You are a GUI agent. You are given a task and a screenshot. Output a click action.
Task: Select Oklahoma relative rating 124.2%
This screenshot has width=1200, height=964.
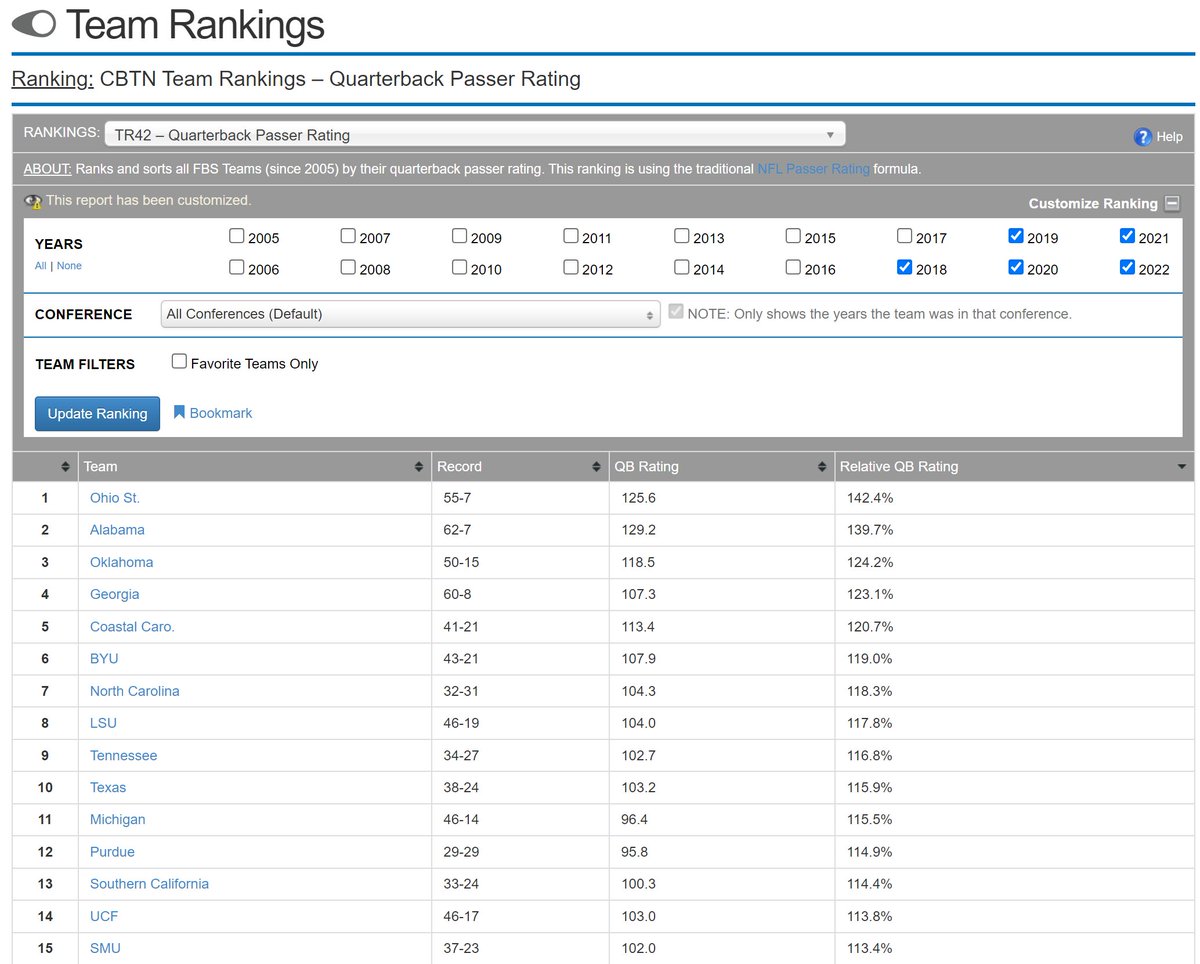(1013, 562)
